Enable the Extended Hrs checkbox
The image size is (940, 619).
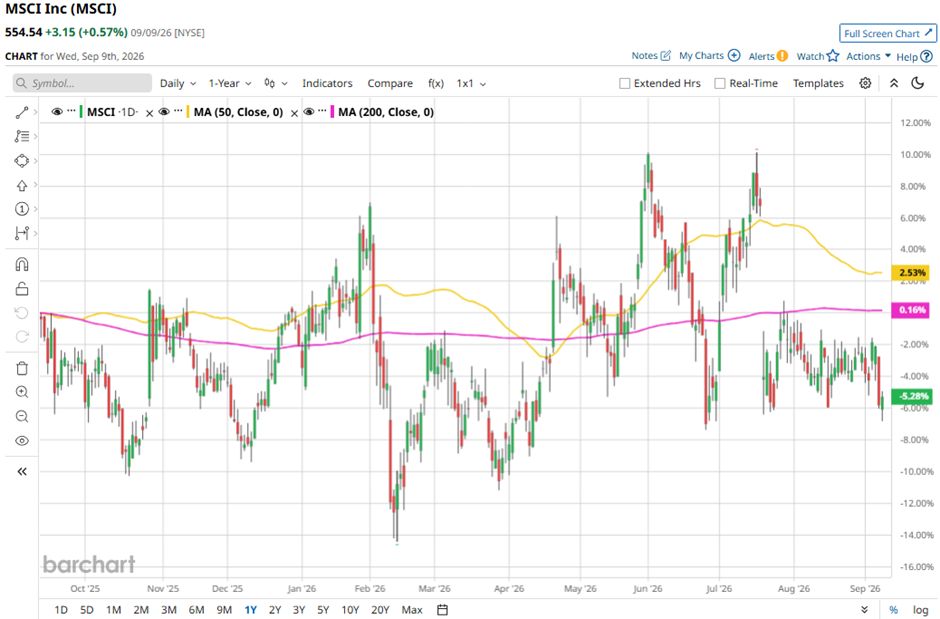click(624, 83)
